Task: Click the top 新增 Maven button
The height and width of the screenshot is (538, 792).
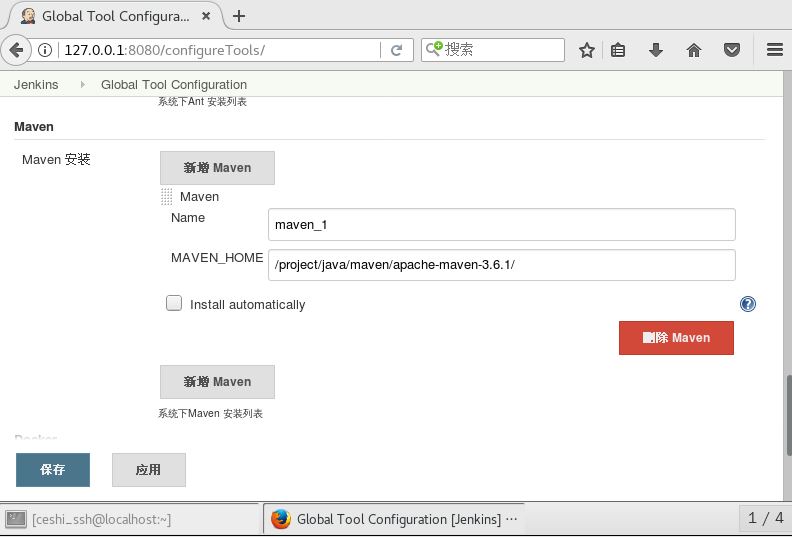Action: tap(217, 168)
